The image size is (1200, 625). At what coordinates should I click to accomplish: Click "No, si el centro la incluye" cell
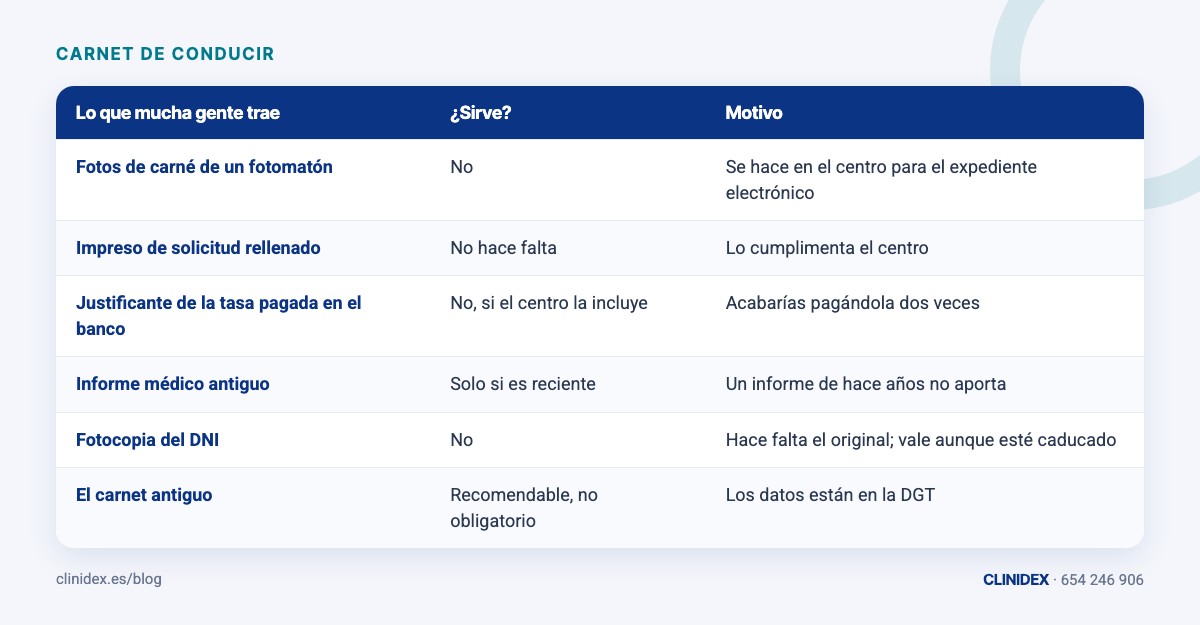coord(549,303)
